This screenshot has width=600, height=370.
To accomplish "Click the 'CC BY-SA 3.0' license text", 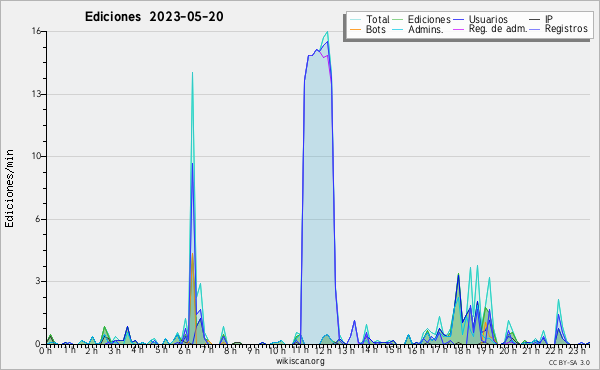I will [569, 363].
